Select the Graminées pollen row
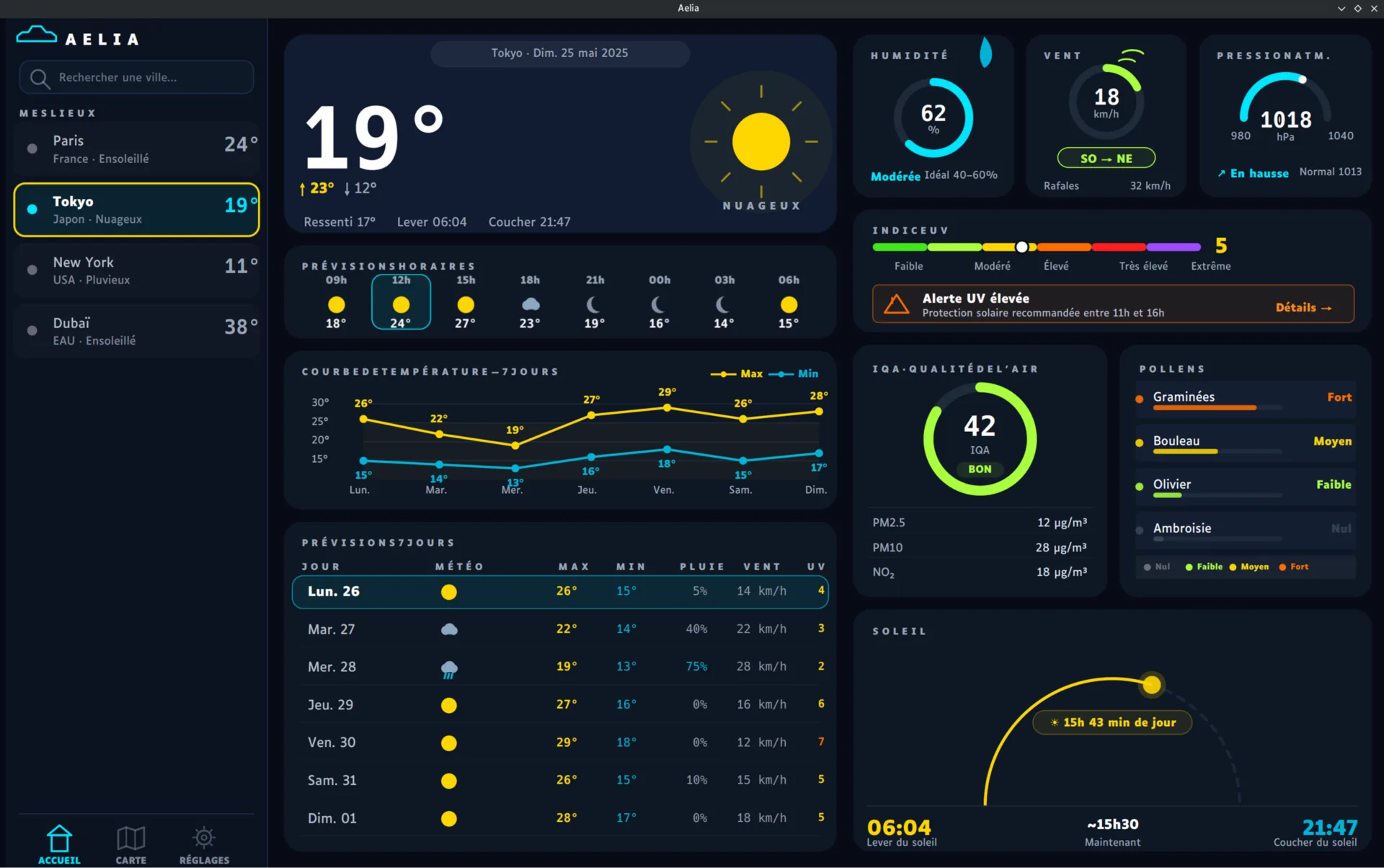This screenshot has height=868, width=1384. [1245, 400]
